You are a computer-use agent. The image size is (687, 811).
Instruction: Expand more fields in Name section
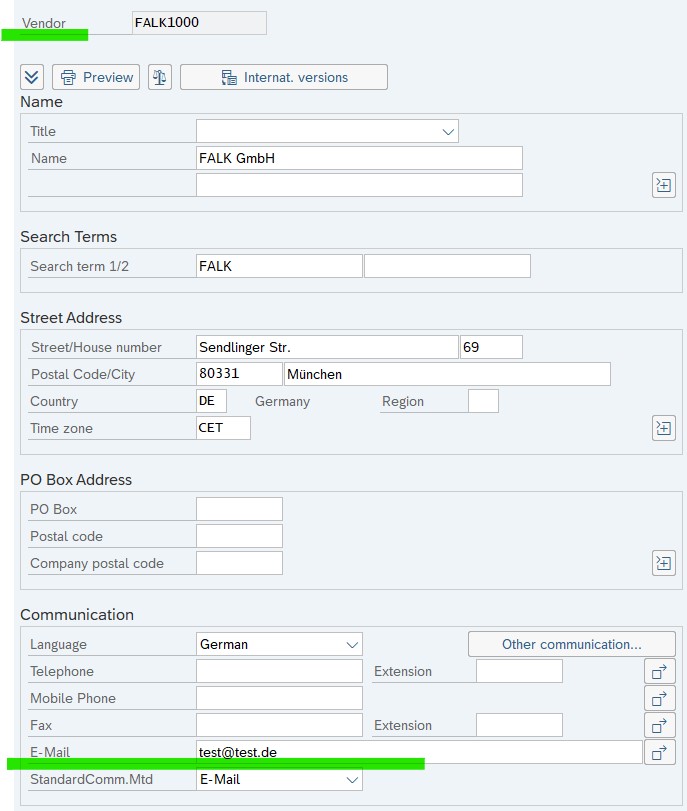coord(664,185)
